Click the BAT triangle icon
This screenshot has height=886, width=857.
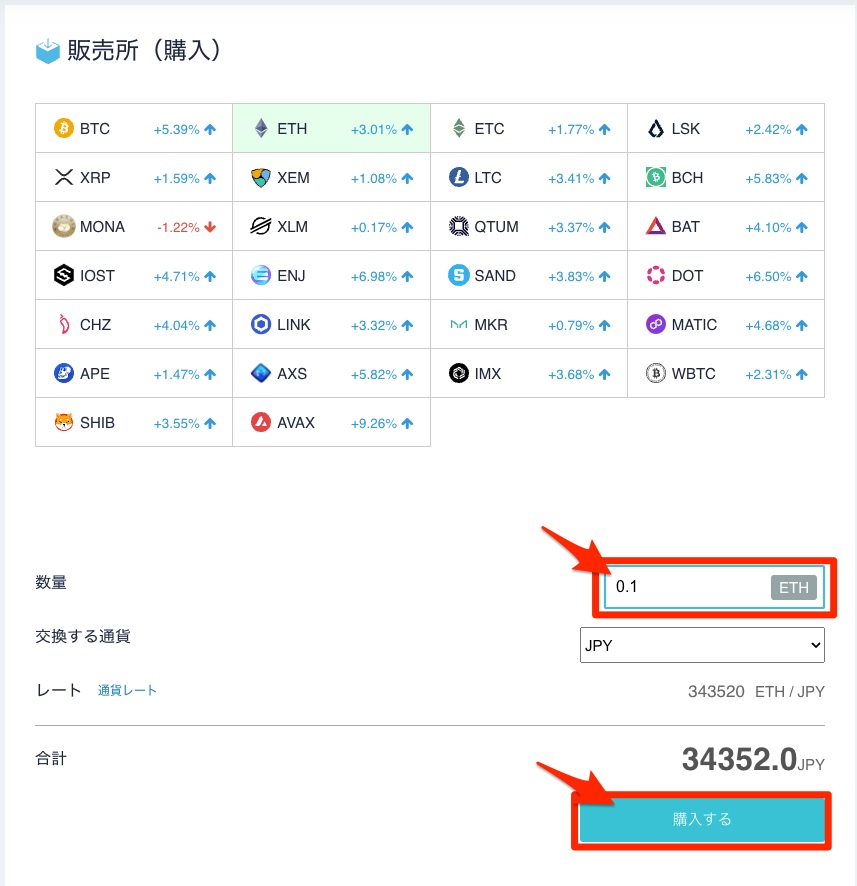coord(655,226)
